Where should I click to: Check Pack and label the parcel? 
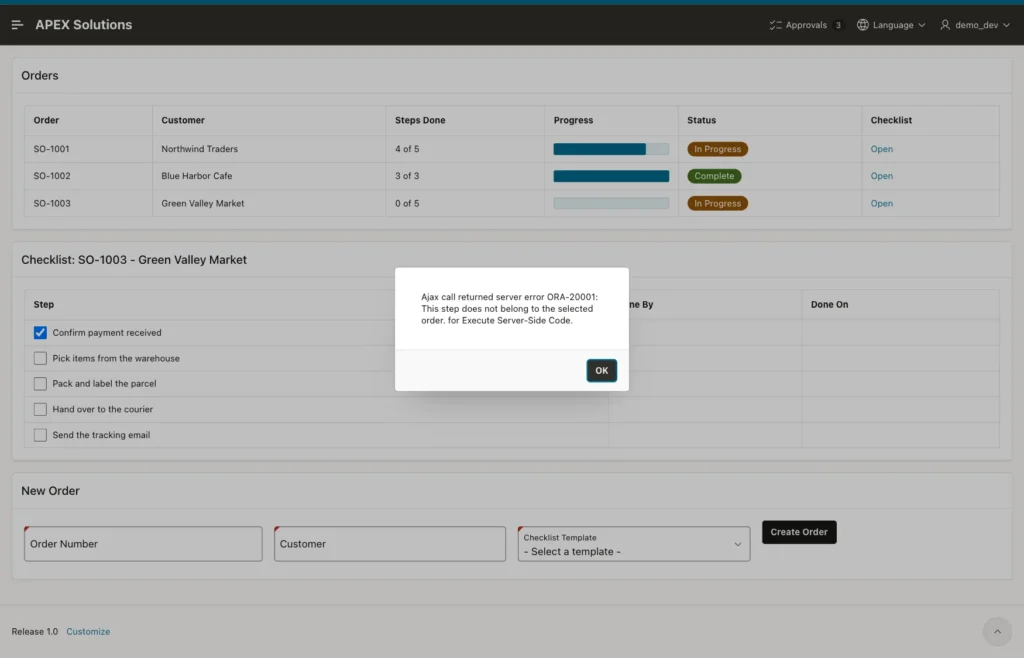point(40,383)
